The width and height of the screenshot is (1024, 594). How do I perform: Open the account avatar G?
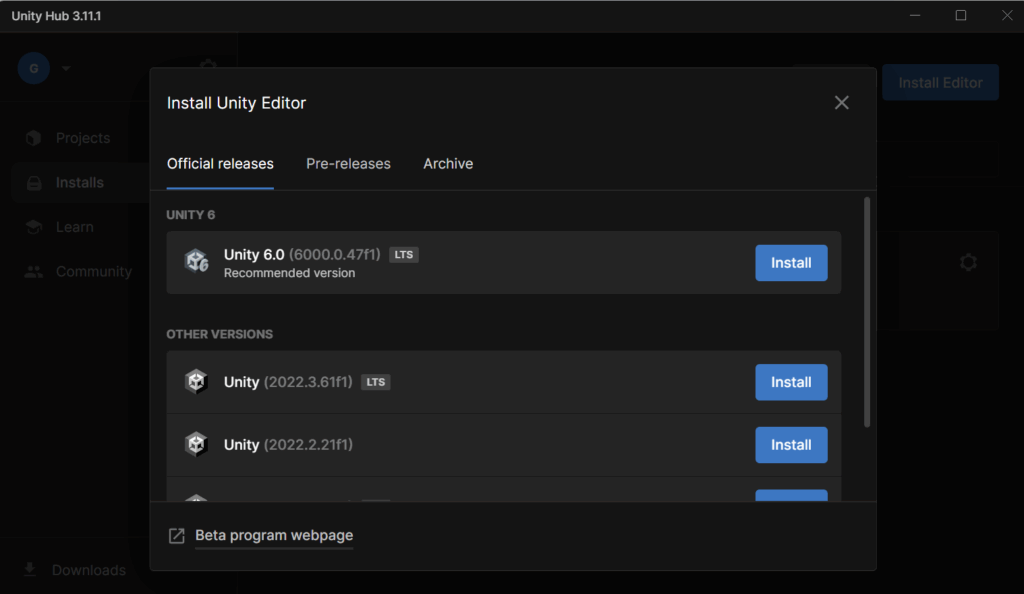(34, 68)
